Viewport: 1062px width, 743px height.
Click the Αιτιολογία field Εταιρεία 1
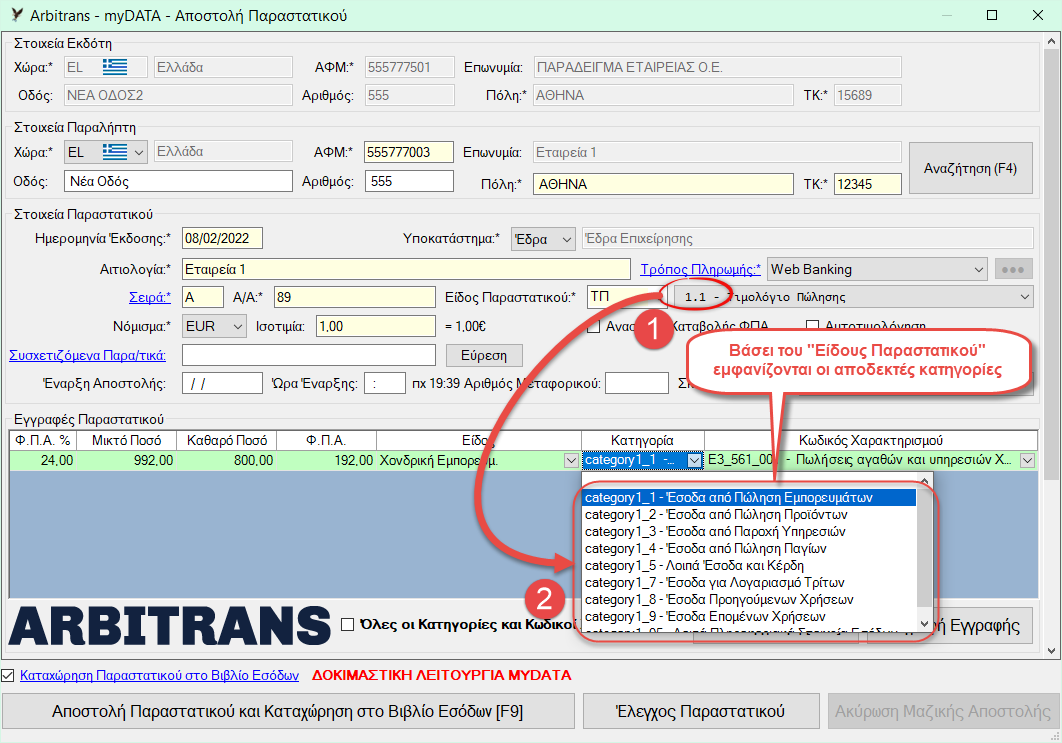[406, 269]
